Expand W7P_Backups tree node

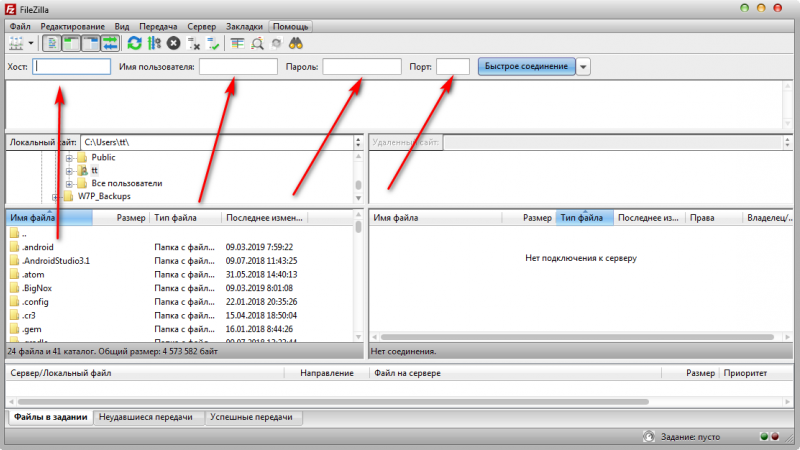55,197
